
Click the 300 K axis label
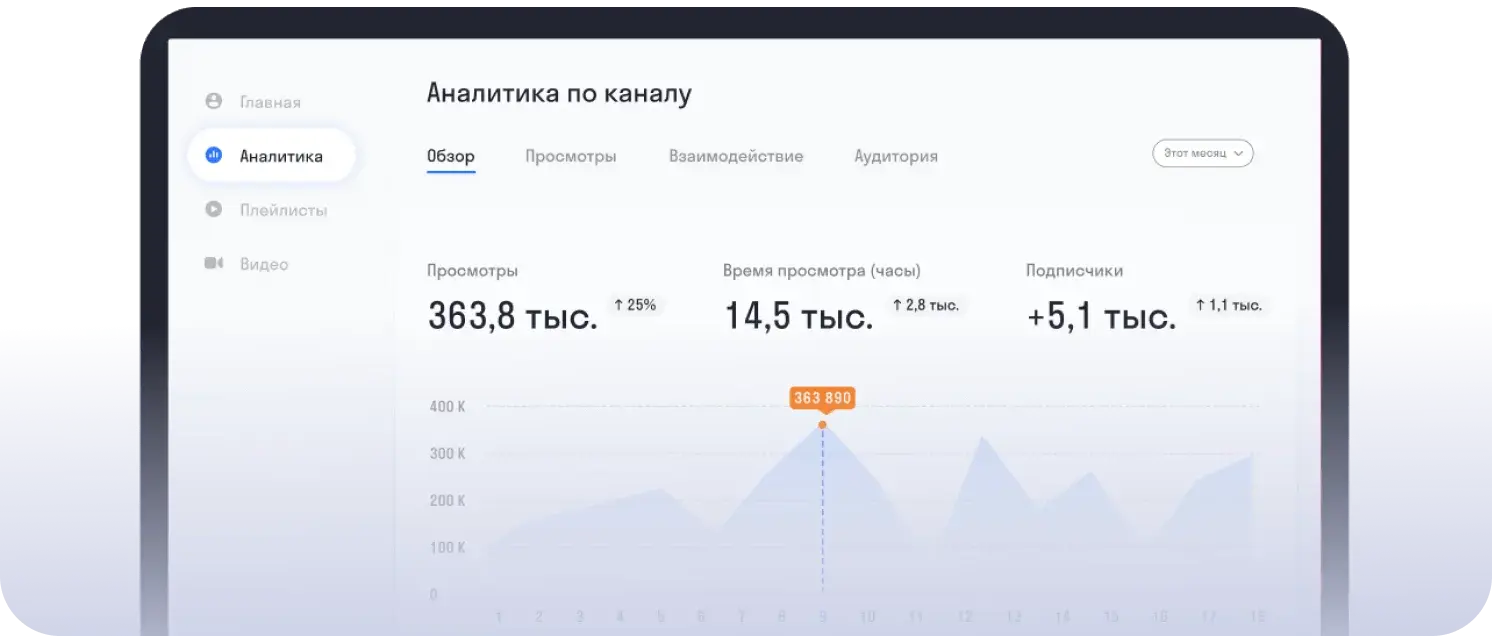click(448, 454)
